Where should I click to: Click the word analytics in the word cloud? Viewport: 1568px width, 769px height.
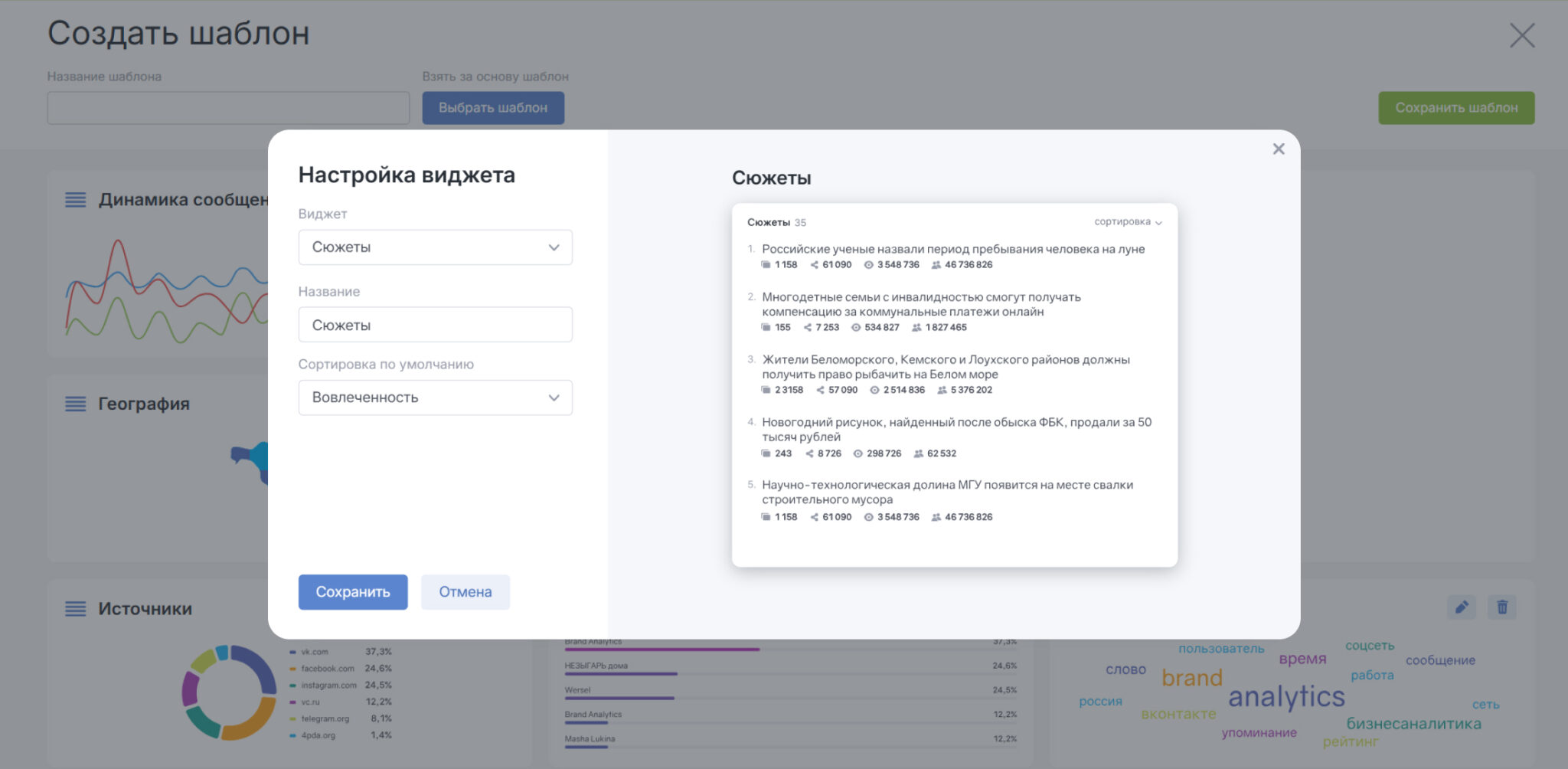(1286, 697)
